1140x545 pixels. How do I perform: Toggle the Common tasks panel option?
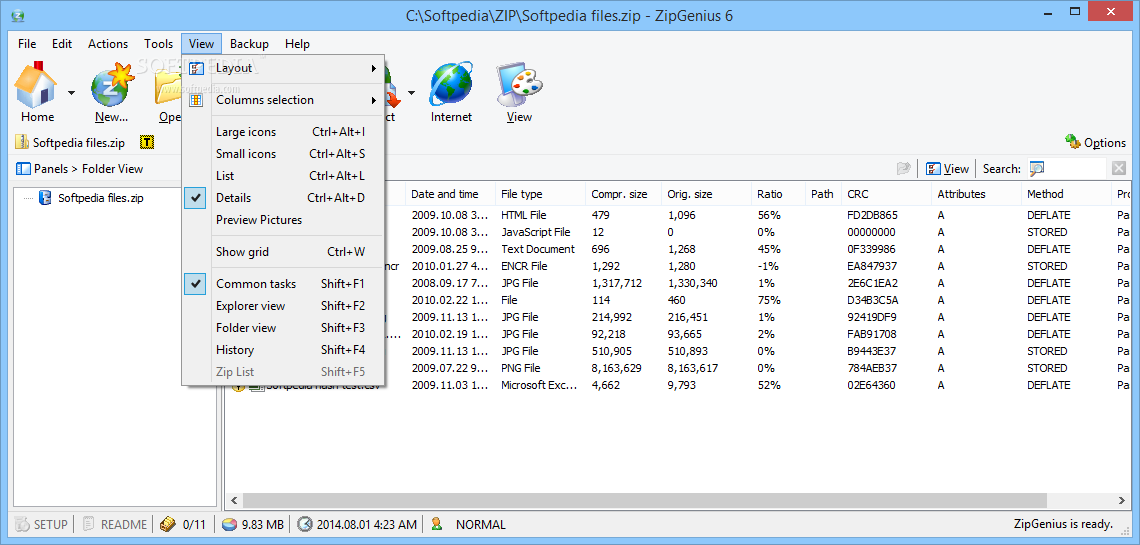pyautogui.click(x=284, y=284)
